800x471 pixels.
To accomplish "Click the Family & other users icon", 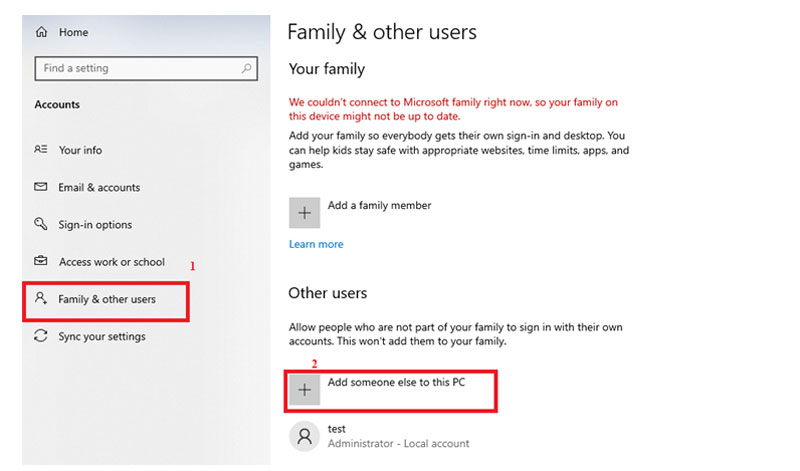I will (41, 299).
